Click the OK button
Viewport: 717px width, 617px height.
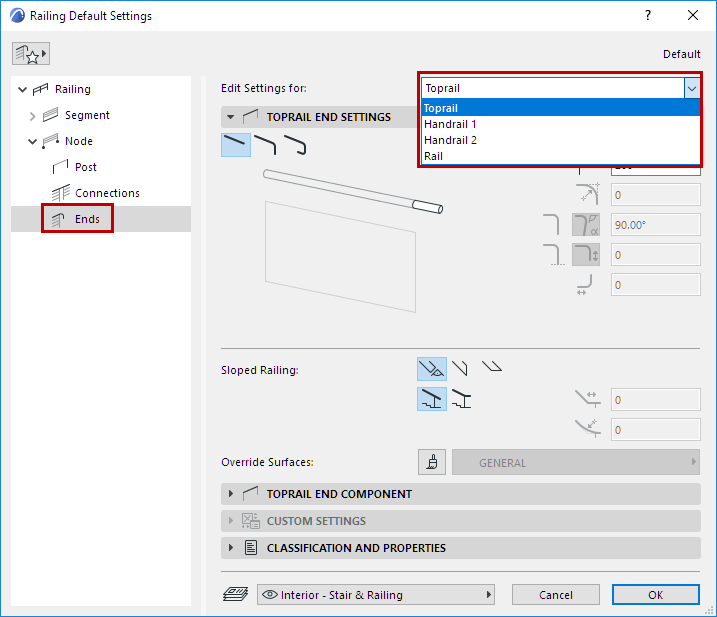coord(655,595)
